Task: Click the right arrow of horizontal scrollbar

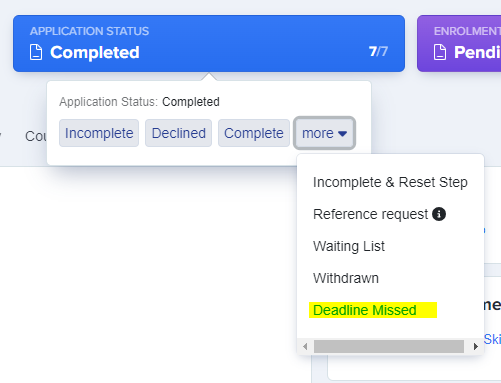Action: [x=476, y=347]
